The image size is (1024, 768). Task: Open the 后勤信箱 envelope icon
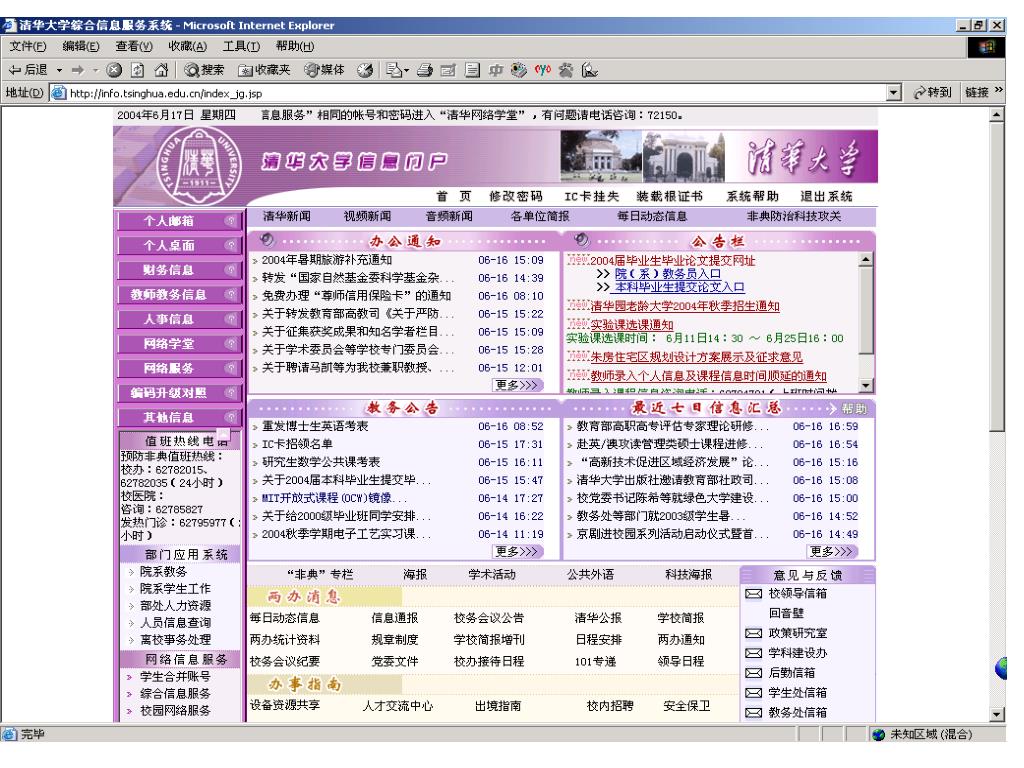(x=754, y=673)
